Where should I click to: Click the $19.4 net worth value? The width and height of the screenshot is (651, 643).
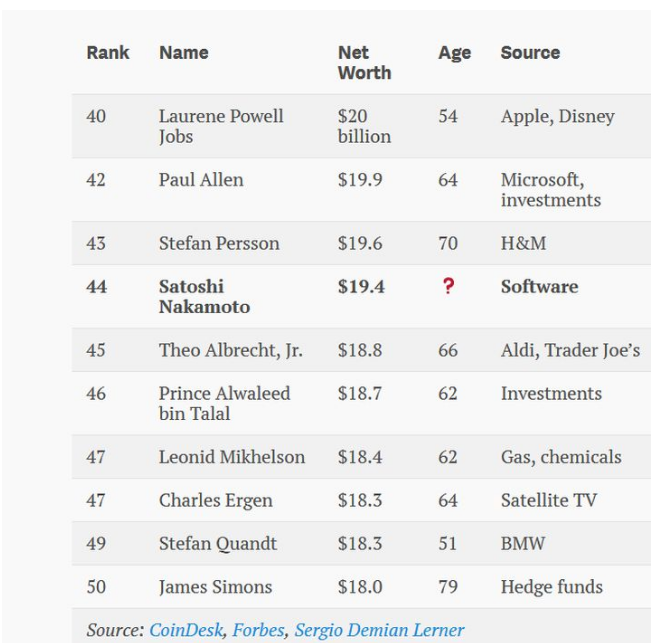coord(360,287)
